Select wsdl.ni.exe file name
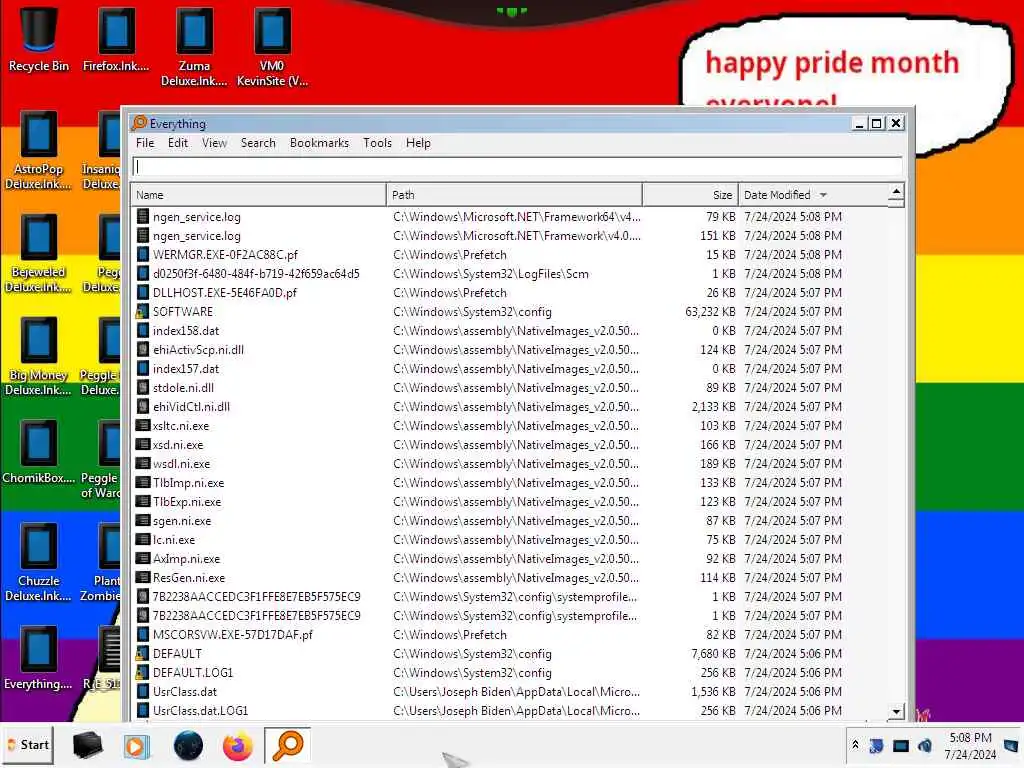 coord(182,464)
